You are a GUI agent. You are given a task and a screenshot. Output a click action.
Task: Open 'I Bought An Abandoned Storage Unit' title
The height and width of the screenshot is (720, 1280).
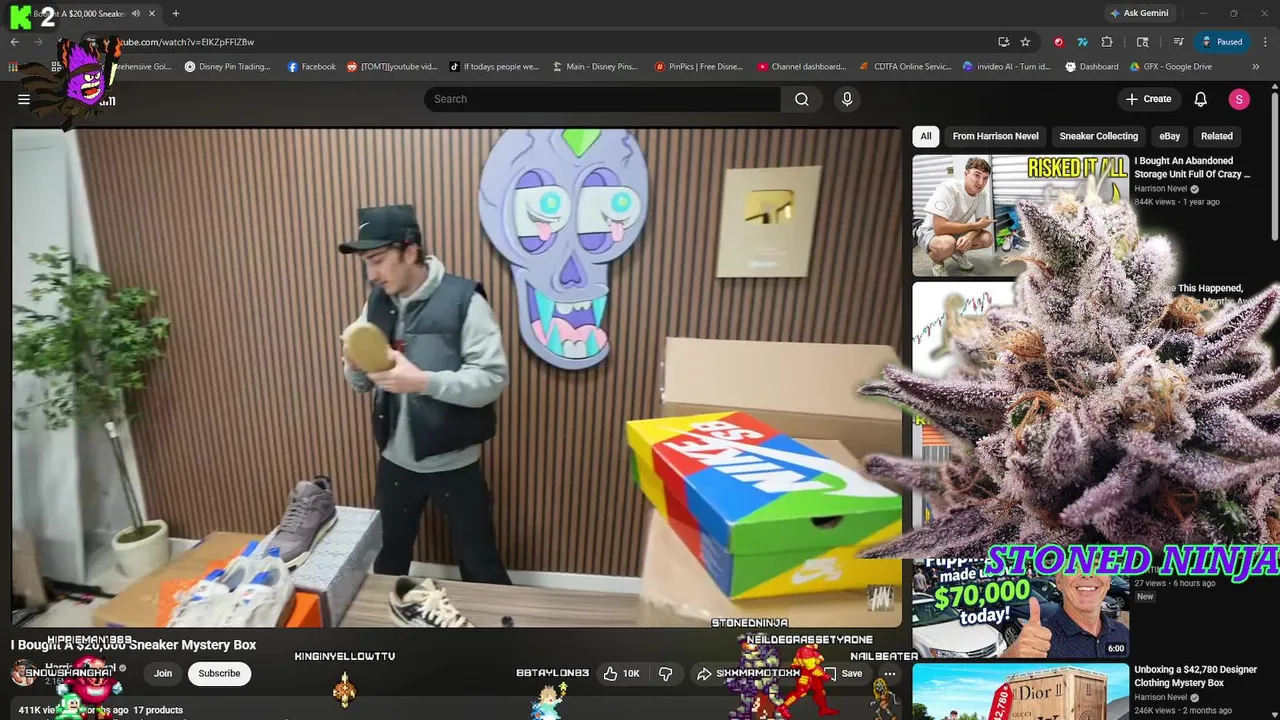(1192, 167)
